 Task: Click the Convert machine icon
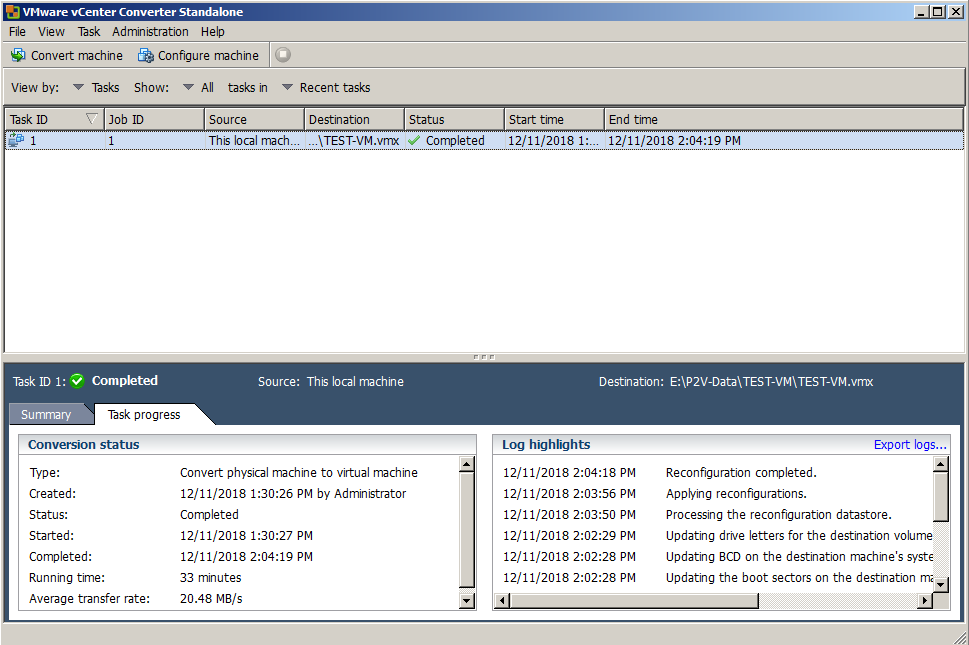click(x=18, y=56)
